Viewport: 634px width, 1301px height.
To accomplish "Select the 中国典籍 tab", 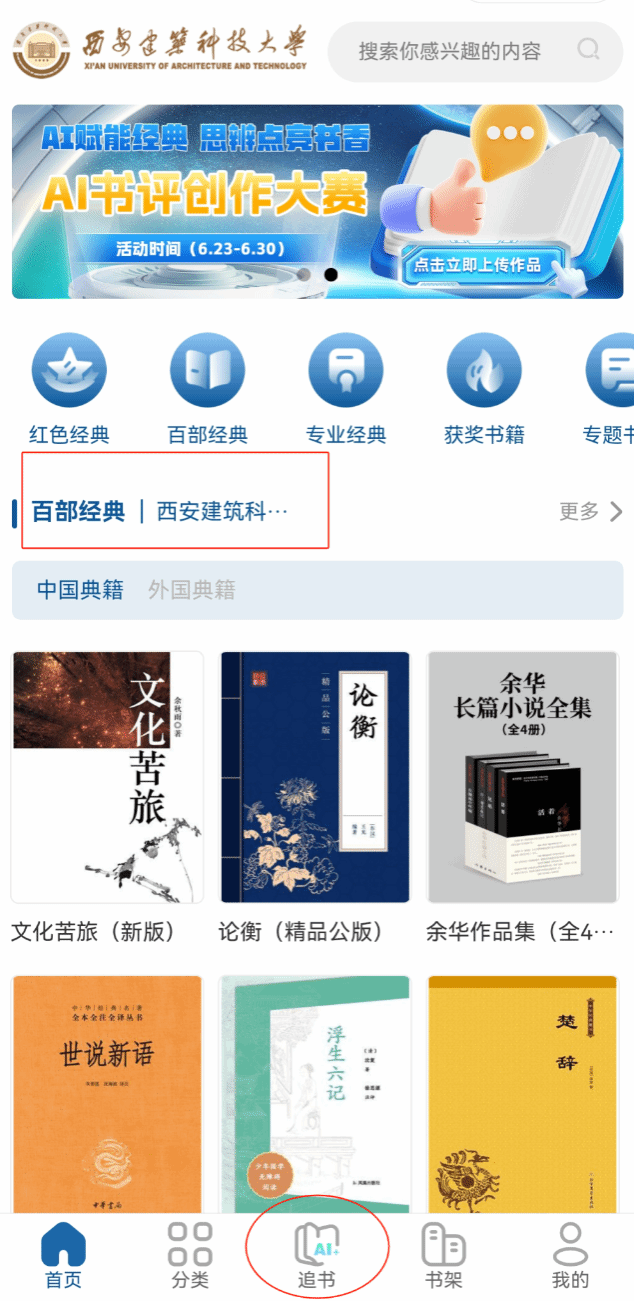I will point(80,590).
